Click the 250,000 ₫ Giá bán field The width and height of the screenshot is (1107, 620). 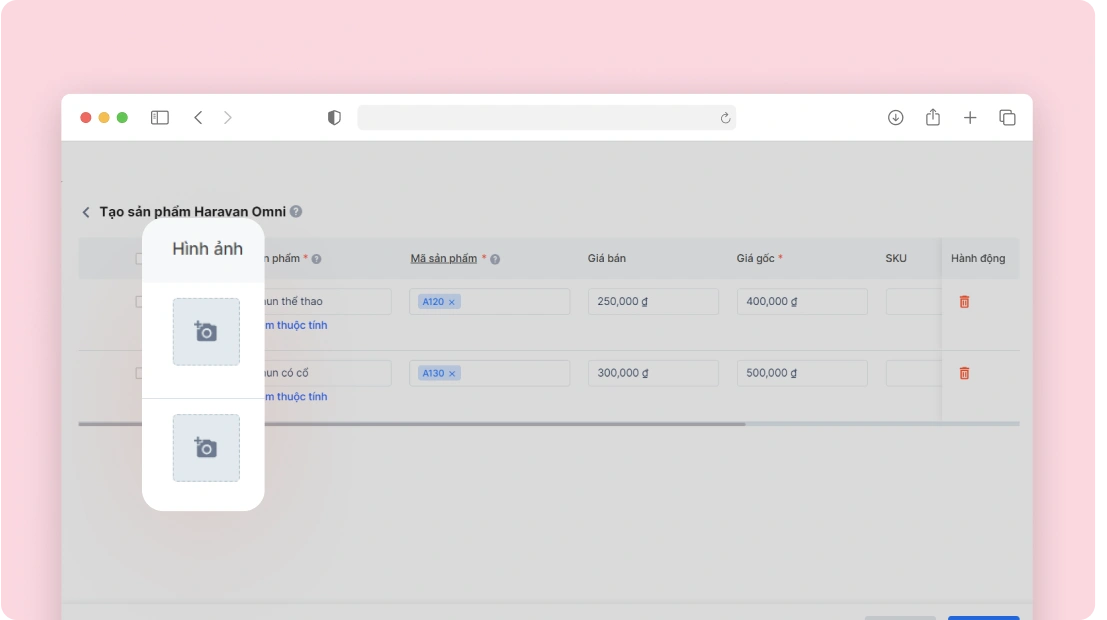pyautogui.click(x=652, y=302)
